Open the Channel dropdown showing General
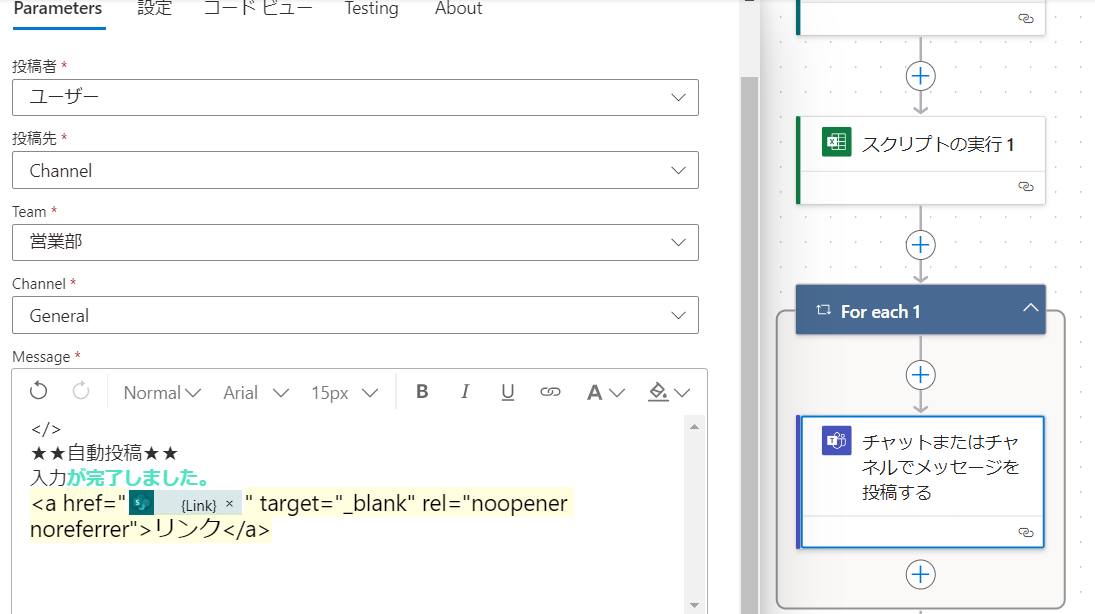The height and width of the screenshot is (614, 1095). pos(355,315)
